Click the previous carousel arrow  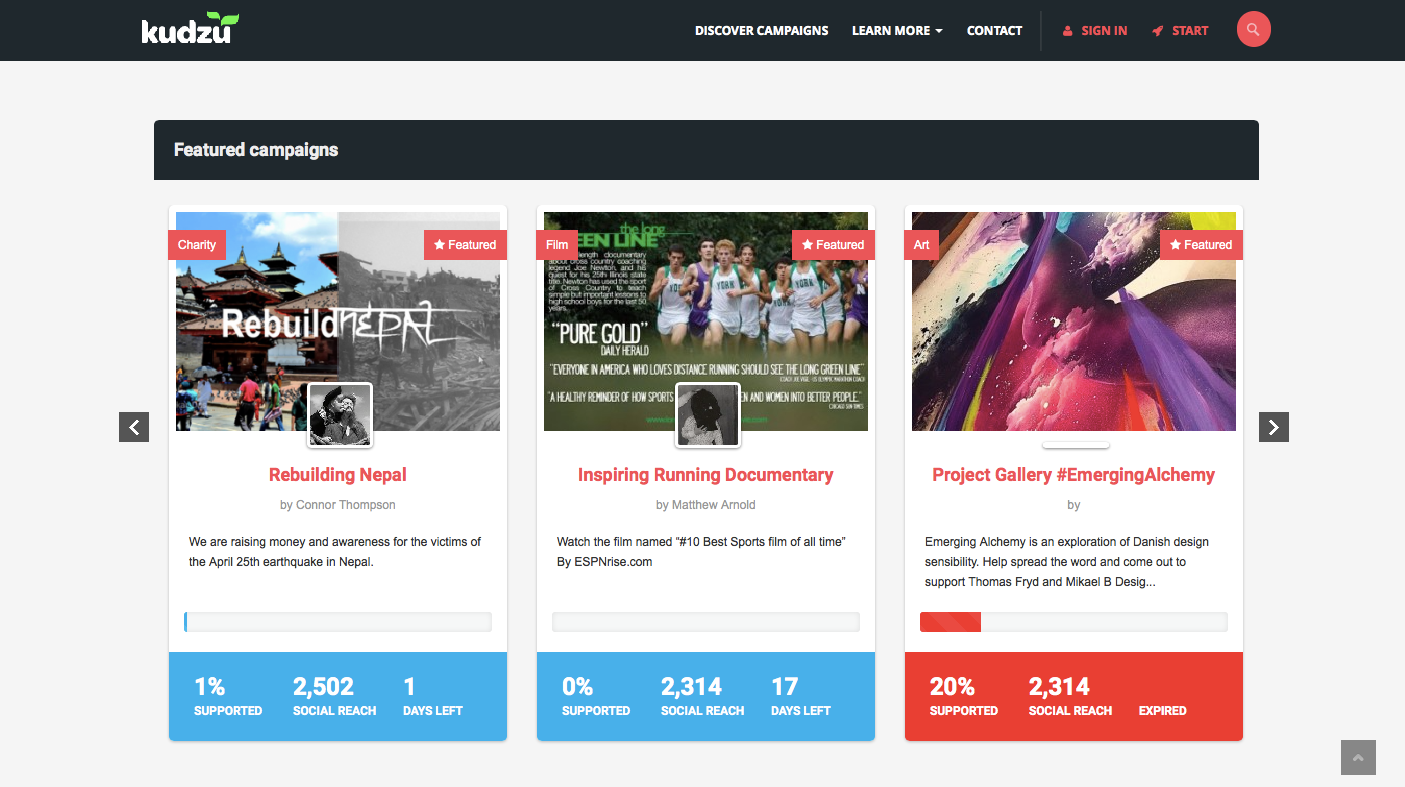(134, 427)
